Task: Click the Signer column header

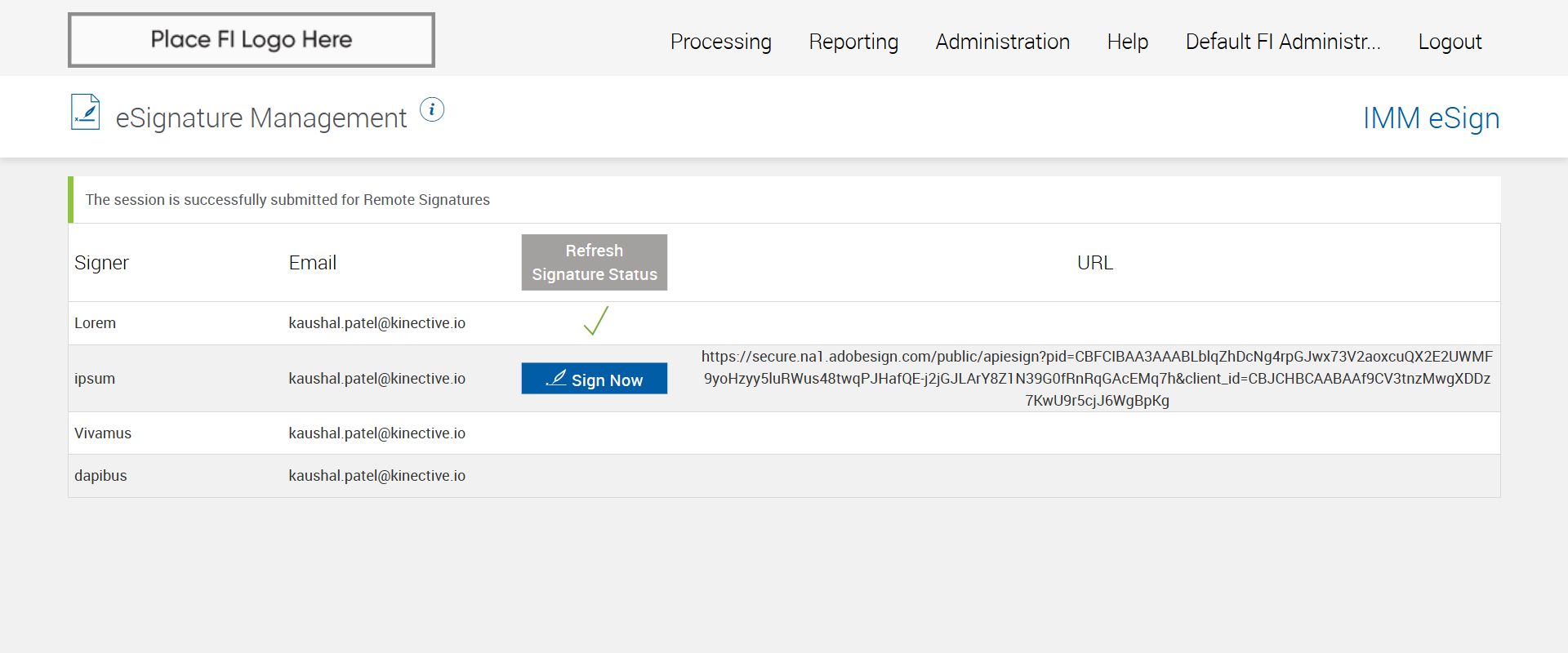Action: (x=101, y=263)
